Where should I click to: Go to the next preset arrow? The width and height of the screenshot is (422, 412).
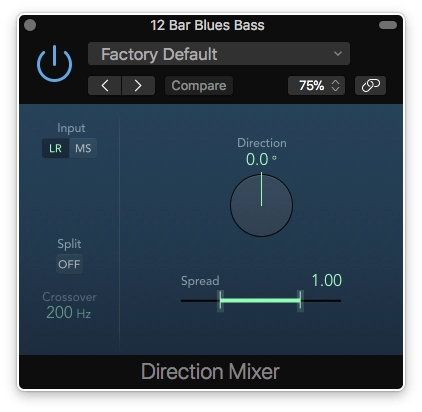click(x=138, y=86)
